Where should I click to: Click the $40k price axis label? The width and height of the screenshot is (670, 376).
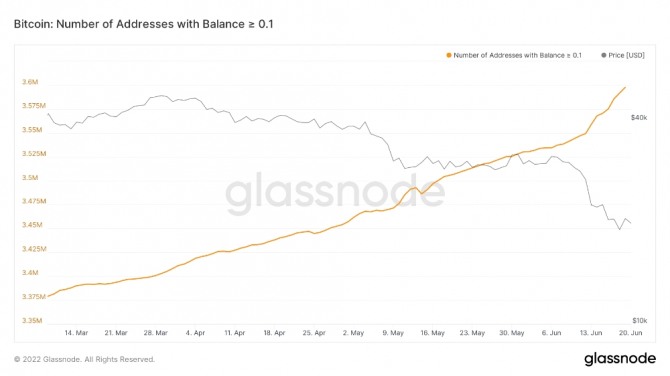coord(639,118)
